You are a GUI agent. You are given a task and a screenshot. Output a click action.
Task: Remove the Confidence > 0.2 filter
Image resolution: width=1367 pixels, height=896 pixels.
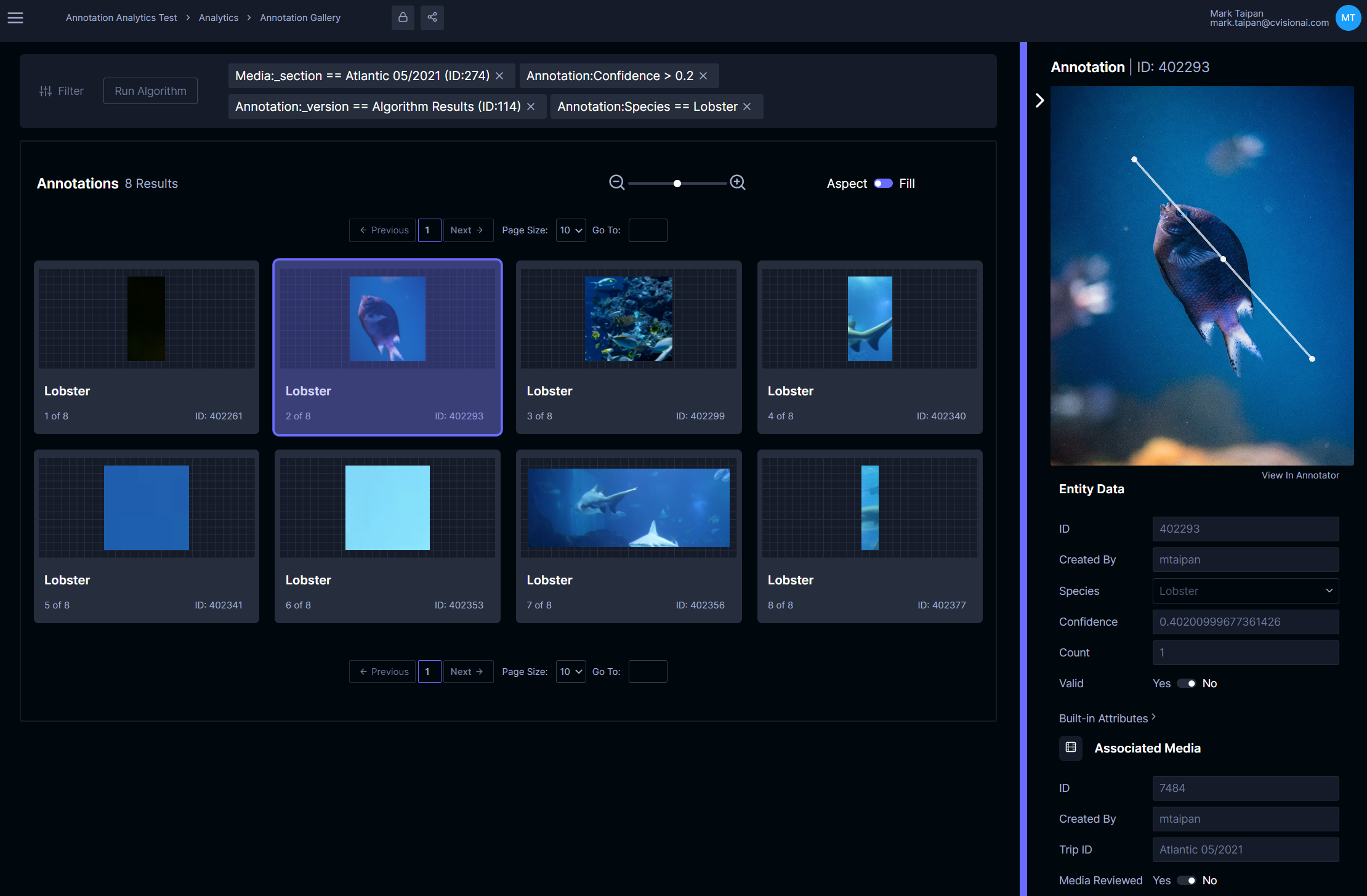point(703,76)
